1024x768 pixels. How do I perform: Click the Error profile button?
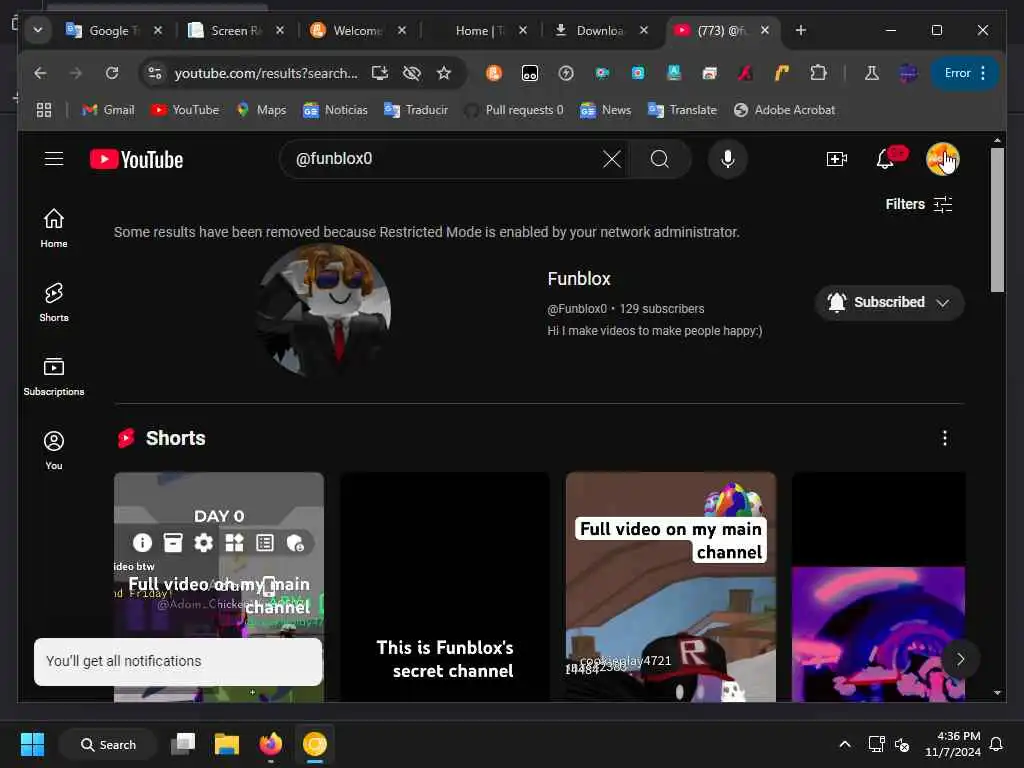[965, 73]
